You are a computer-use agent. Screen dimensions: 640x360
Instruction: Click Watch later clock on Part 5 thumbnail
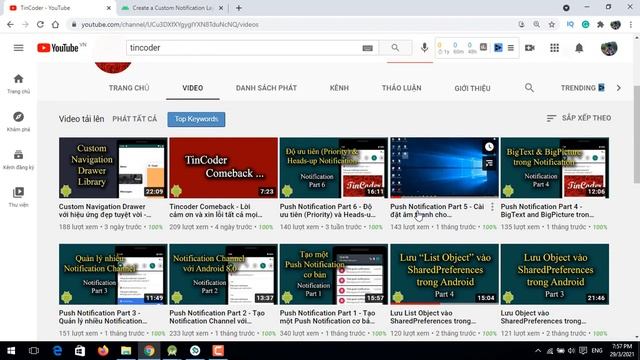pos(489,147)
